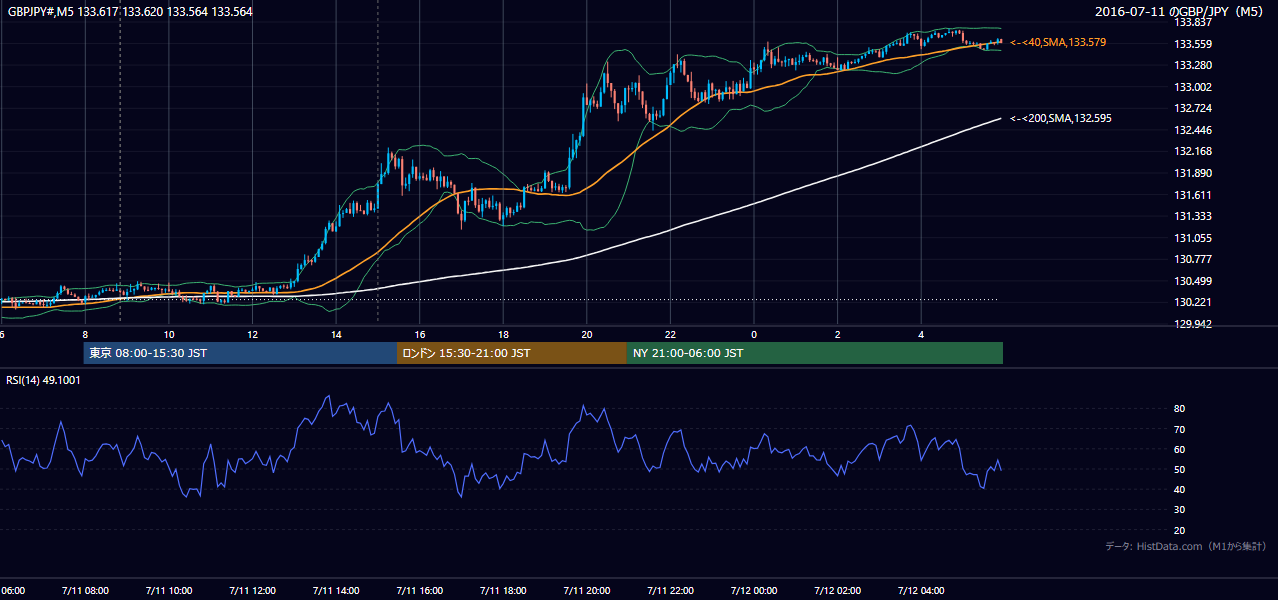Viewport: 1278px width, 600px height.
Task: Click price axis value 131.611
Action: (1193, 195)
